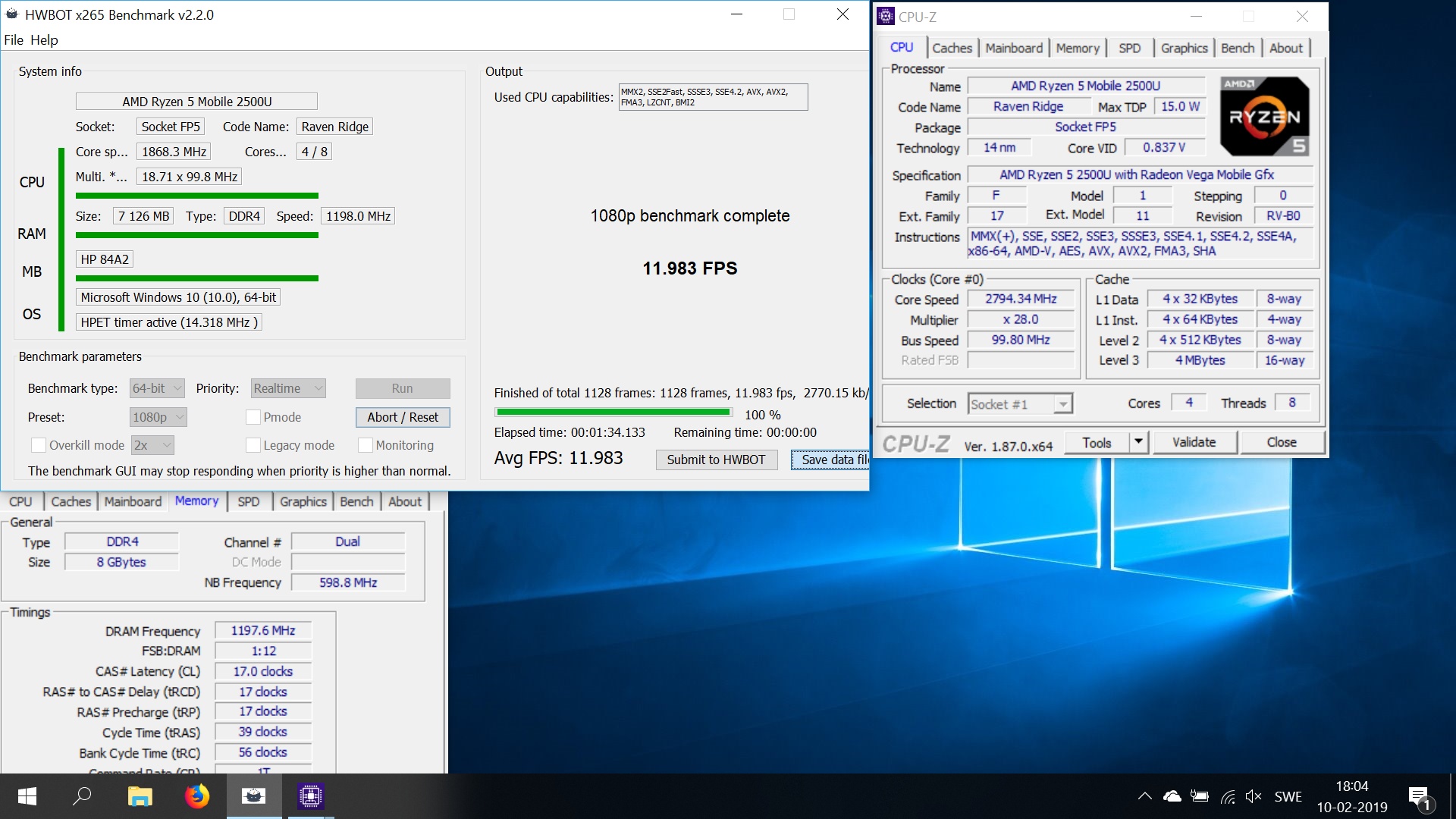Open Preset 1080p dropdown
1456x819 pixels.
point(158,417)
